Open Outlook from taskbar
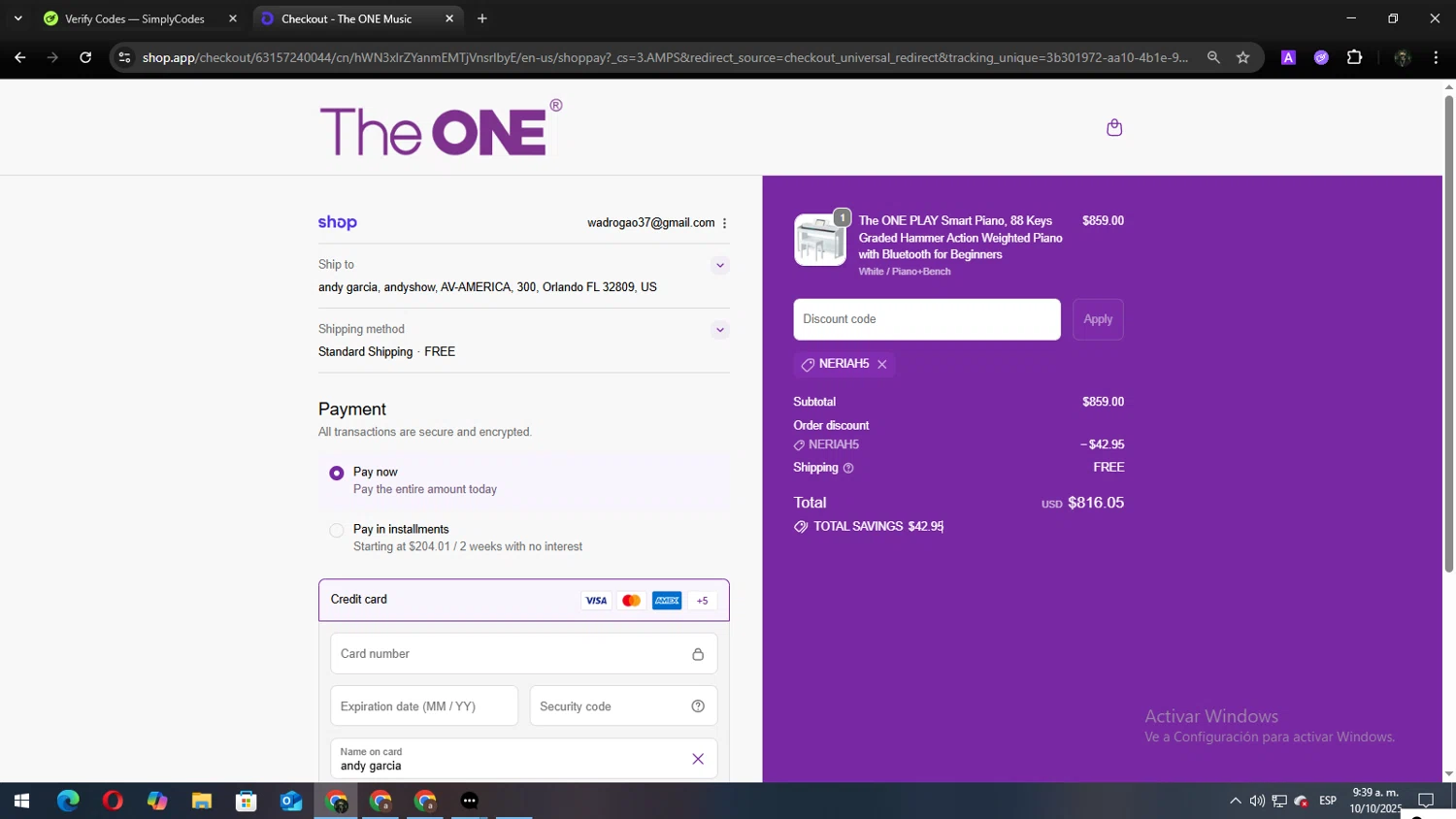This screenshot has width=1456, height=819. pos(291,801)
